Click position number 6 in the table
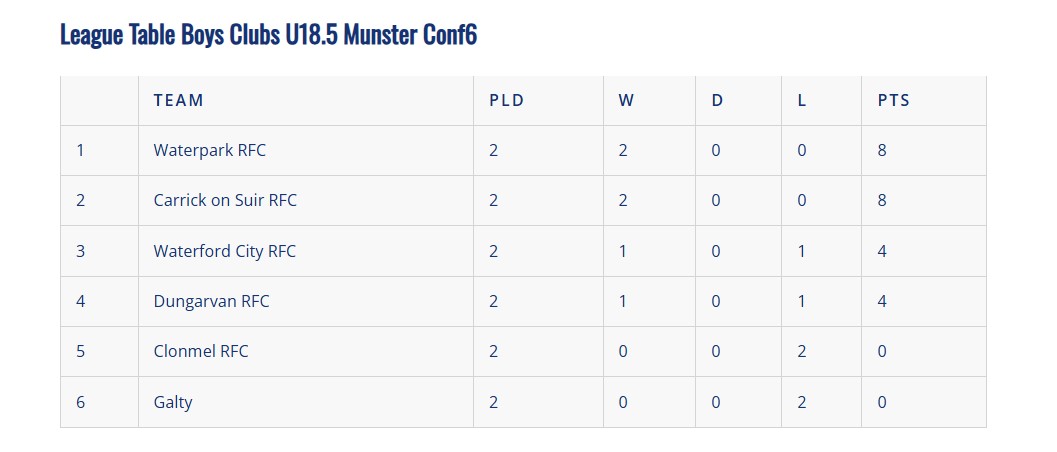 81,402
